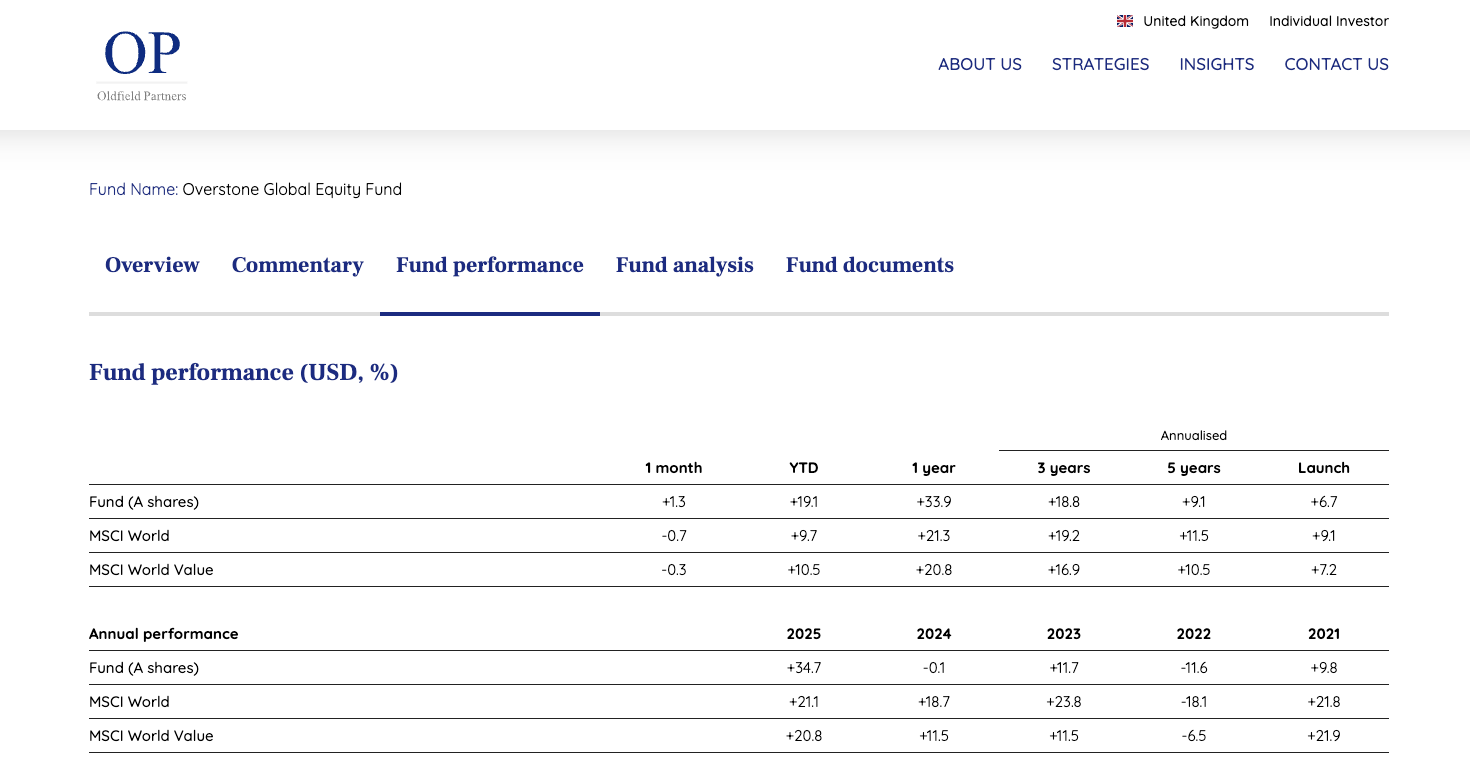
Task: Click the MSCI World 2022 value -18.1
Action: [1194, 702]
